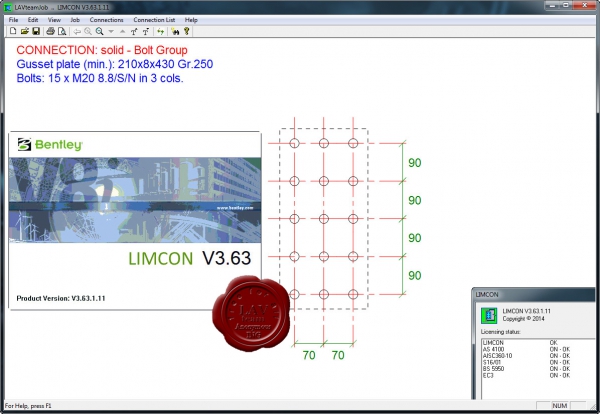Select the "Bolts: 15 x M20 8.8/S/N in 3 cols." line
Screen dimensions: 600x414
100,78
